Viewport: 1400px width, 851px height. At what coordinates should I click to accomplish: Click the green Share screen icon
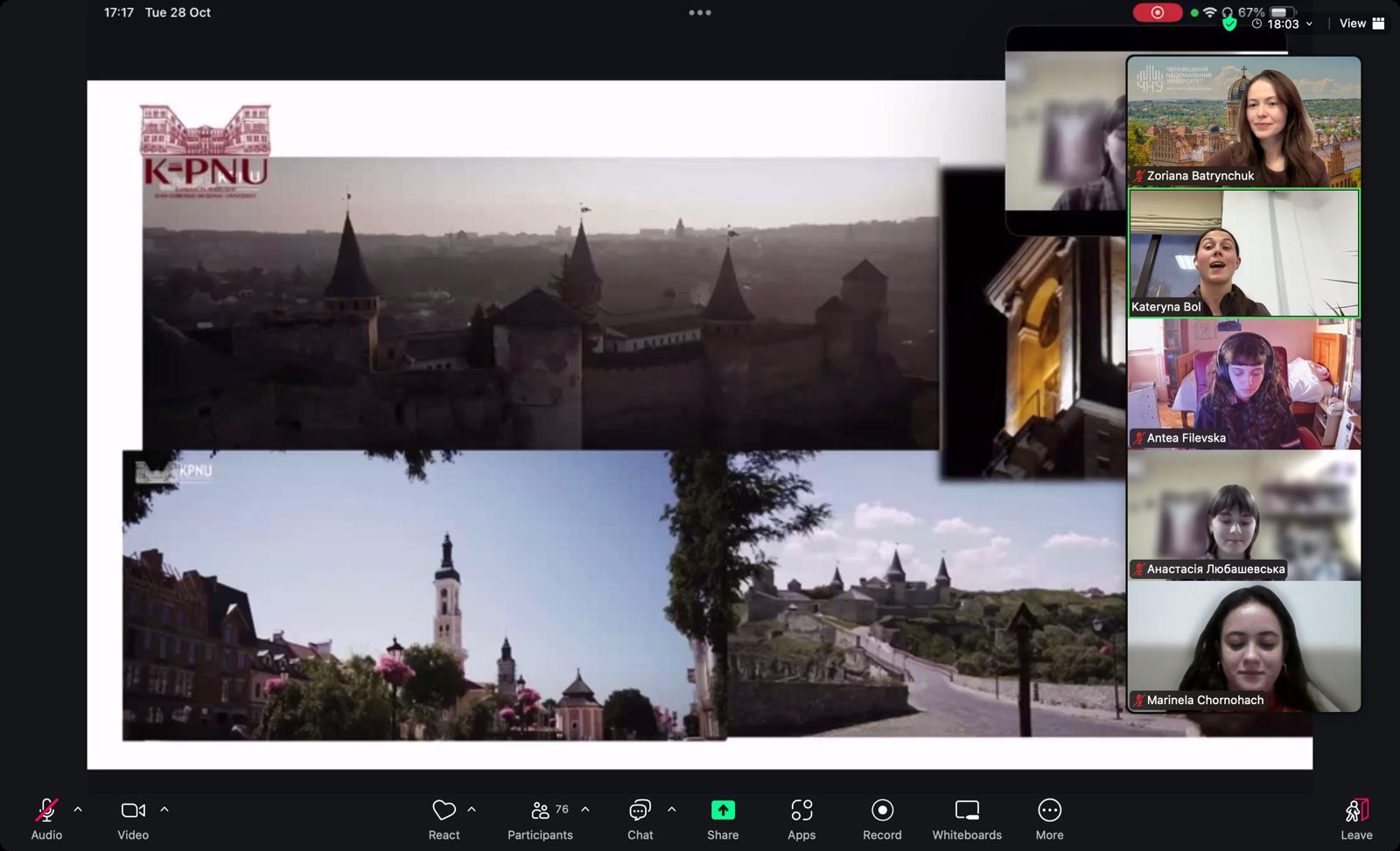coord(723,811)
